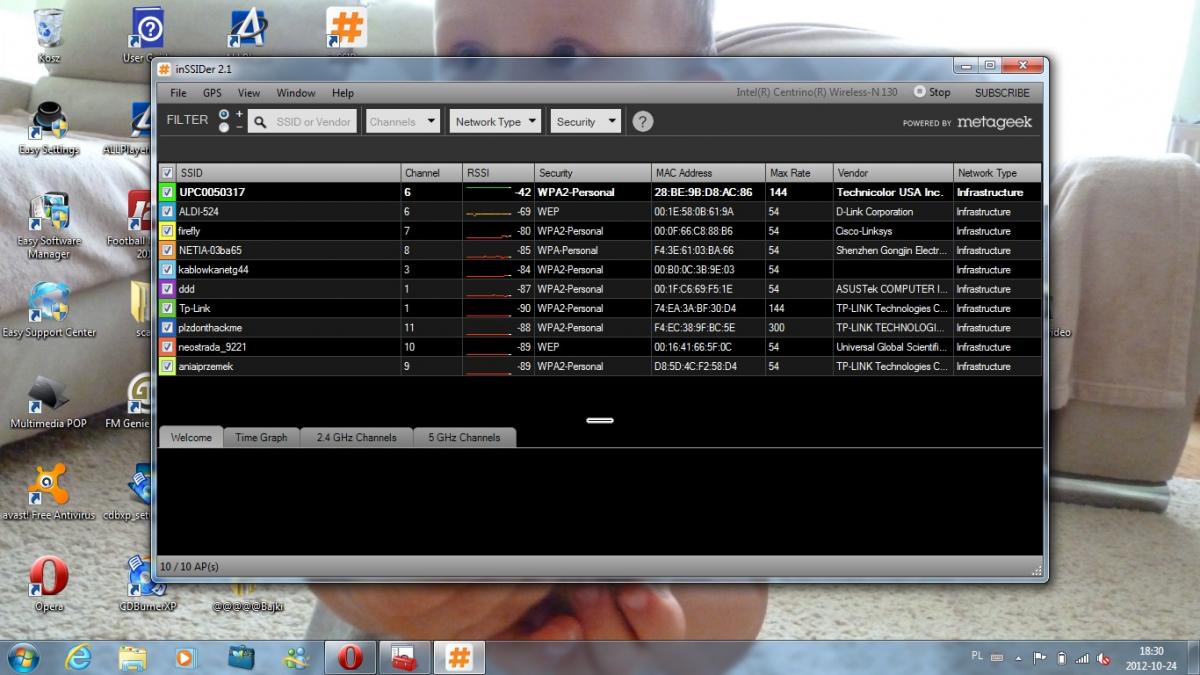Screen dimensions: 1200x675
Task: Open the File menu
Action: coord(178,93)
